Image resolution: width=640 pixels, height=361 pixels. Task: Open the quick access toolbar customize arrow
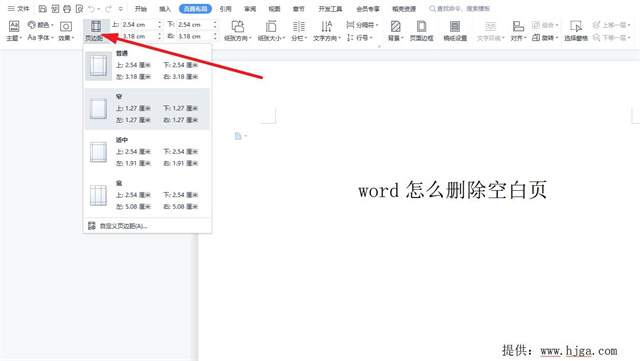tap(121, 9)
